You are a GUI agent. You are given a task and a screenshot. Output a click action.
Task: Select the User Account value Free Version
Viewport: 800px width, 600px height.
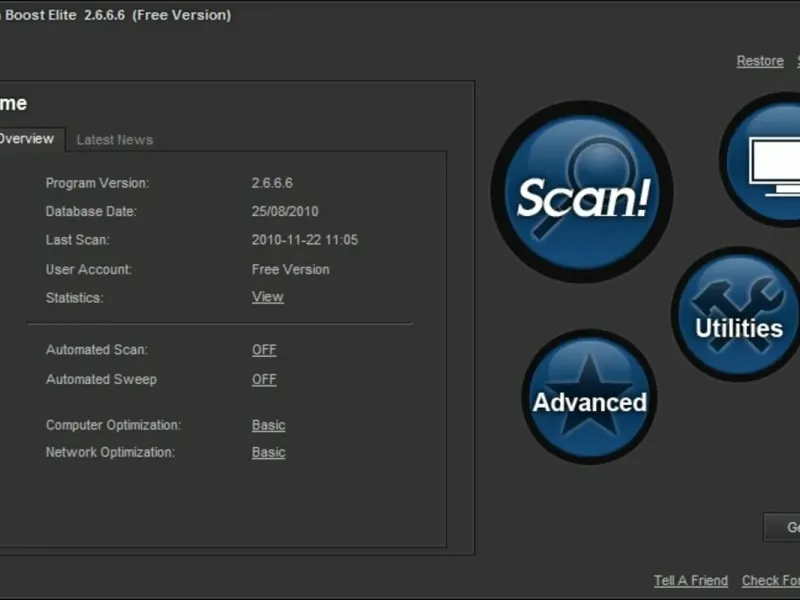point(290,269)
